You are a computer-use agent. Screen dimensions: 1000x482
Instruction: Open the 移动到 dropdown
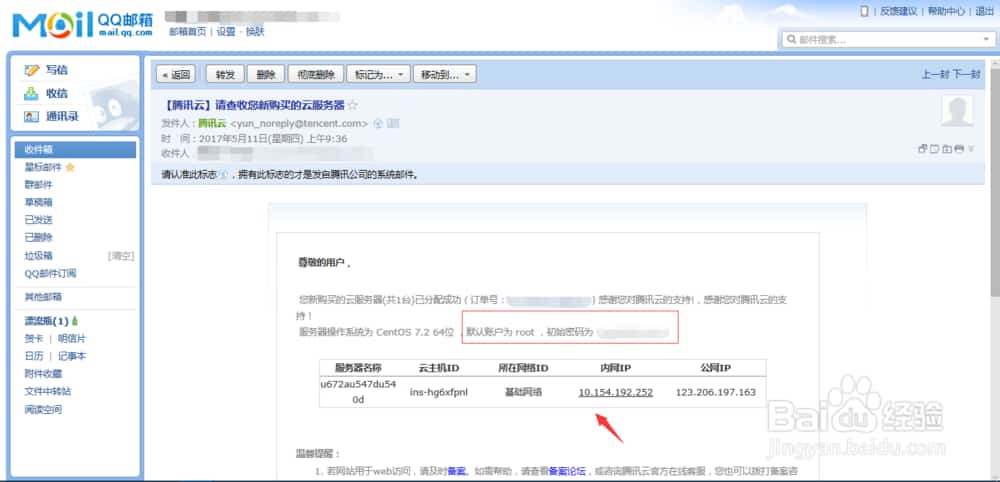click(x=446, y=74)
